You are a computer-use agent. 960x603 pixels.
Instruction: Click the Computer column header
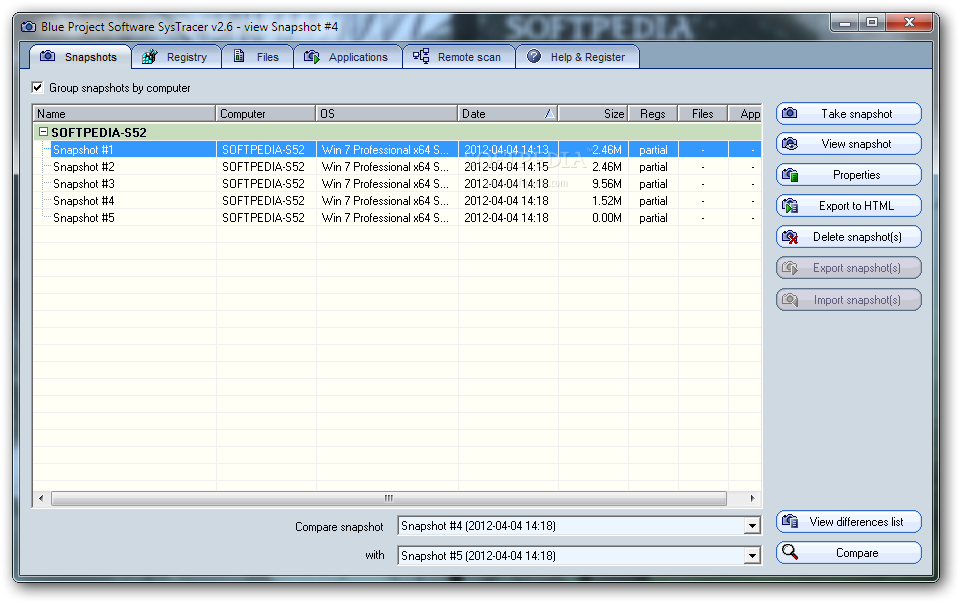pos(266,114)
